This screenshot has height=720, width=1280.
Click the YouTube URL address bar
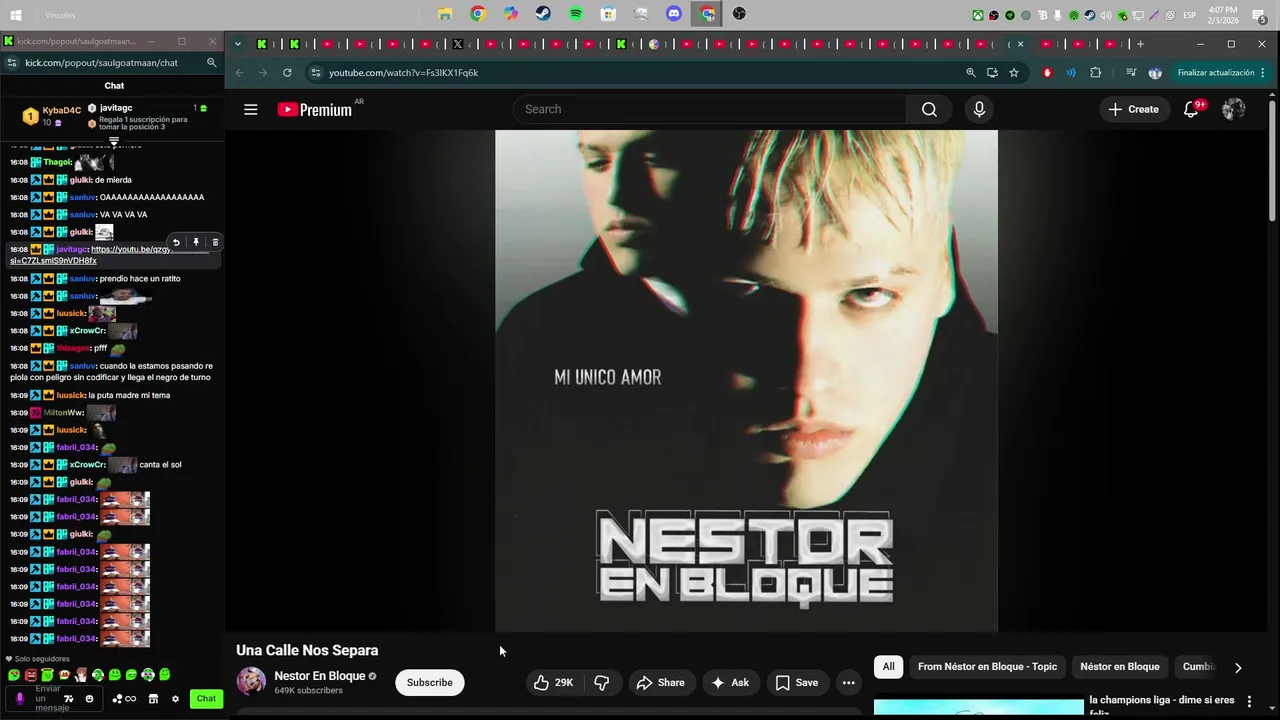point(630,73)
